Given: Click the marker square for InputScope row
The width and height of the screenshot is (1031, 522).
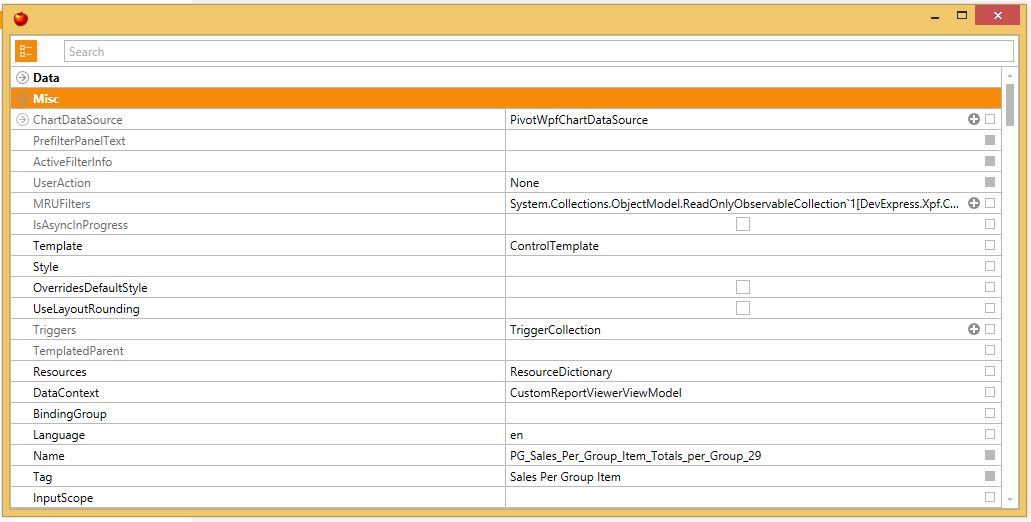Looking at the screenshot, I should click(x=990, y=497).
